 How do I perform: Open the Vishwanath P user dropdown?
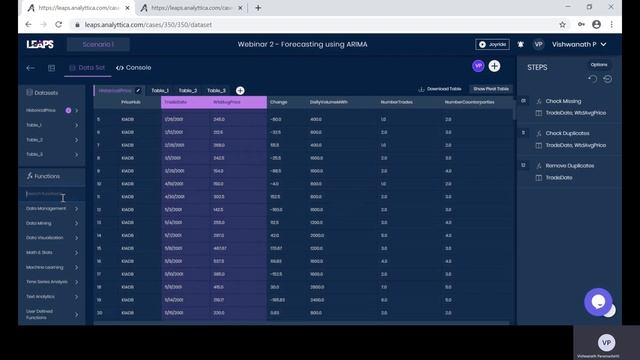[x=579, y=44]
